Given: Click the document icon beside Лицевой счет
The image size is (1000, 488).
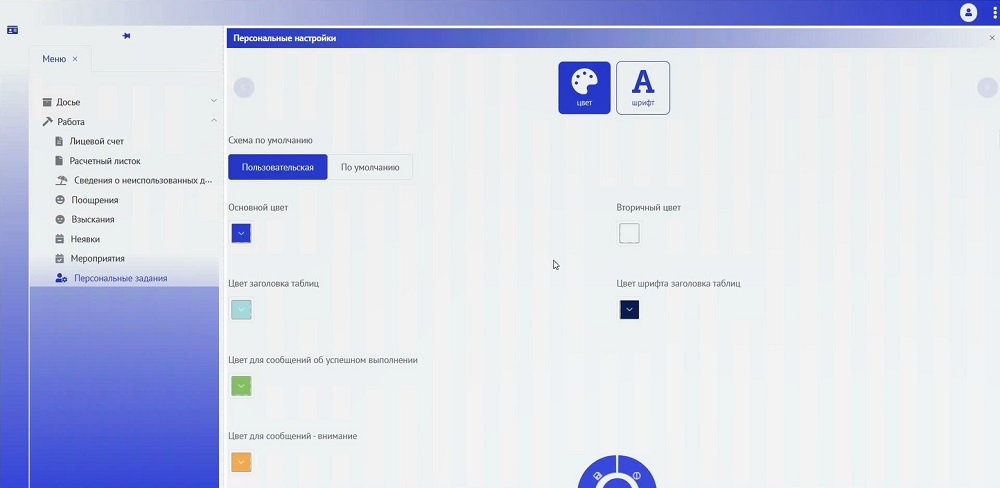Looking at the screenshot, I should click(59, 141).
